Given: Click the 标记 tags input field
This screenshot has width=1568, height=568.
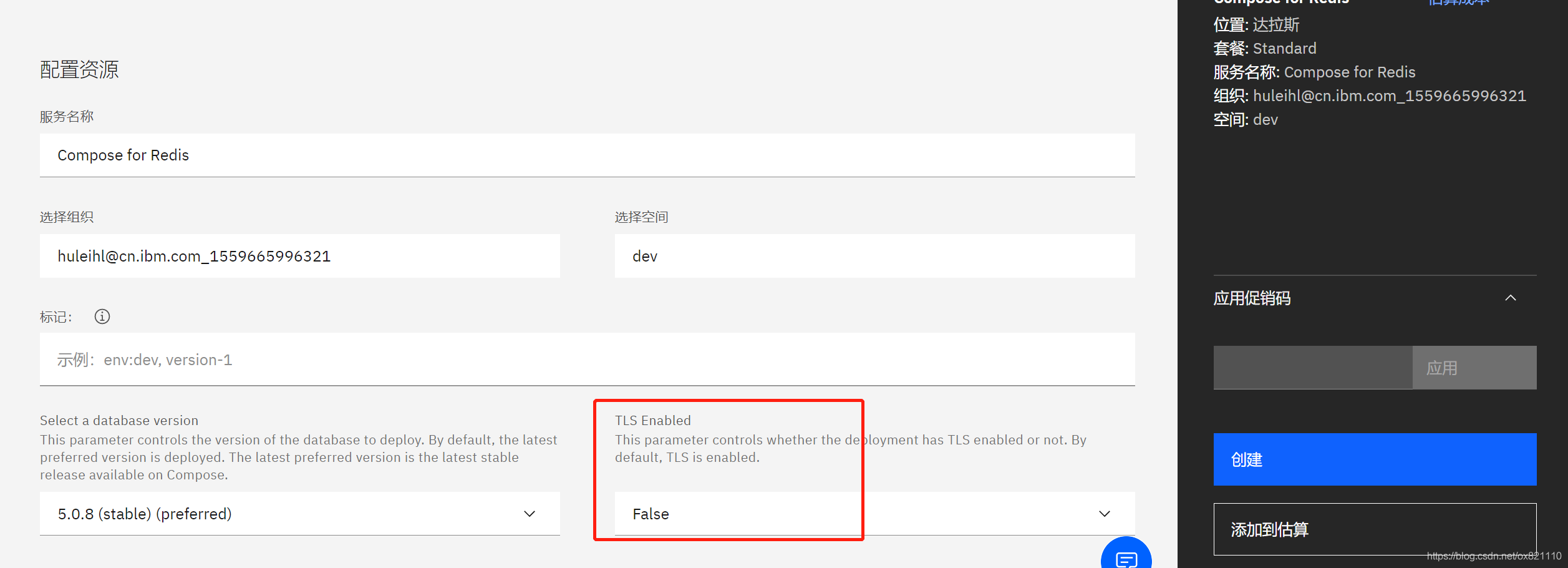Looking at the screenshot, I should point(588,359).
